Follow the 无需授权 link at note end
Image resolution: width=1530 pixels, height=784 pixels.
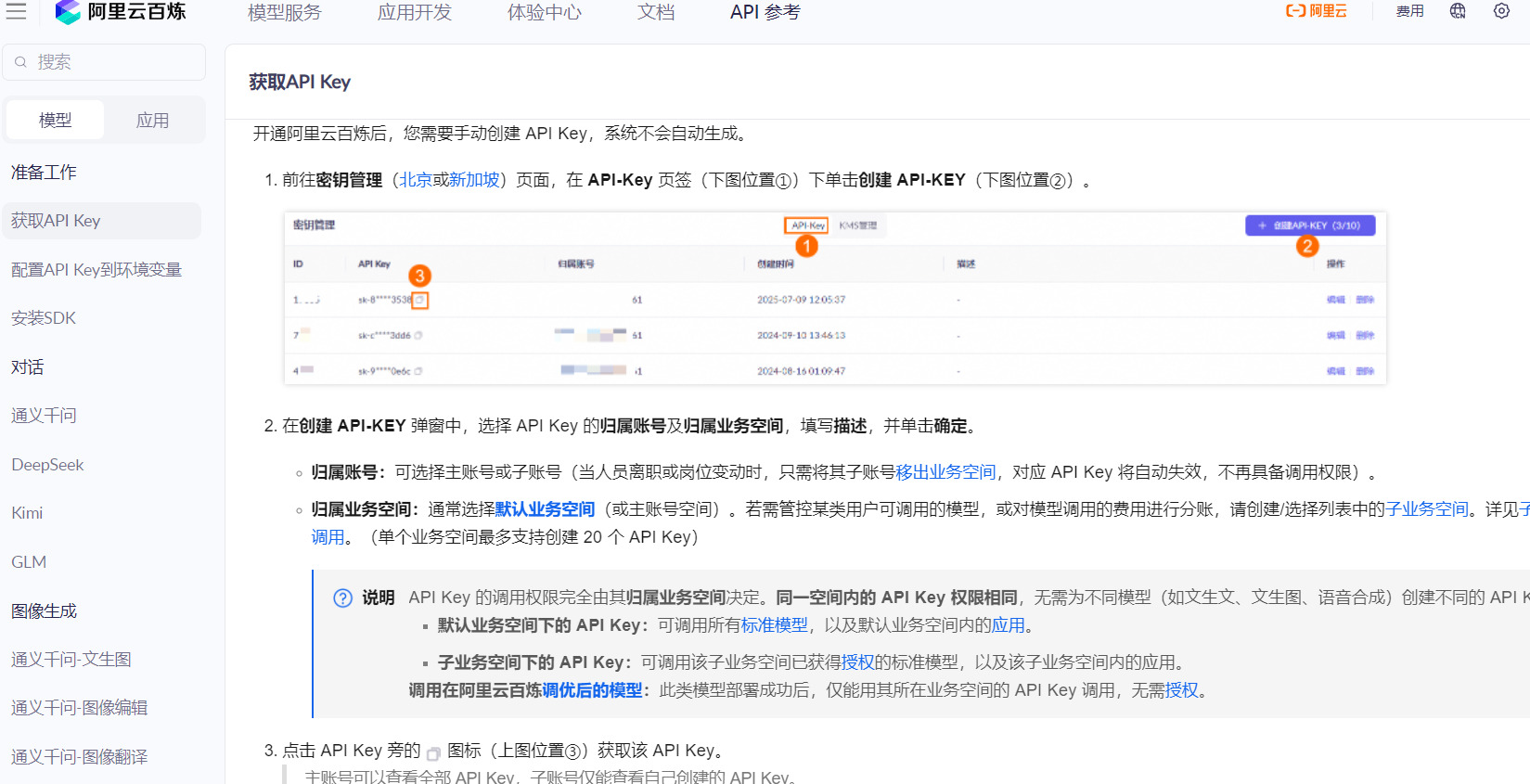coord(1182,690)
